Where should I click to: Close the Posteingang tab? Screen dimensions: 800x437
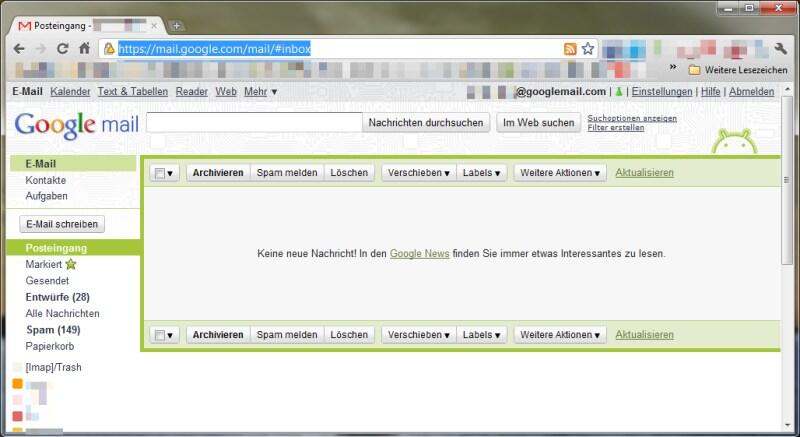pyautogui.click(x=154, y=25)
